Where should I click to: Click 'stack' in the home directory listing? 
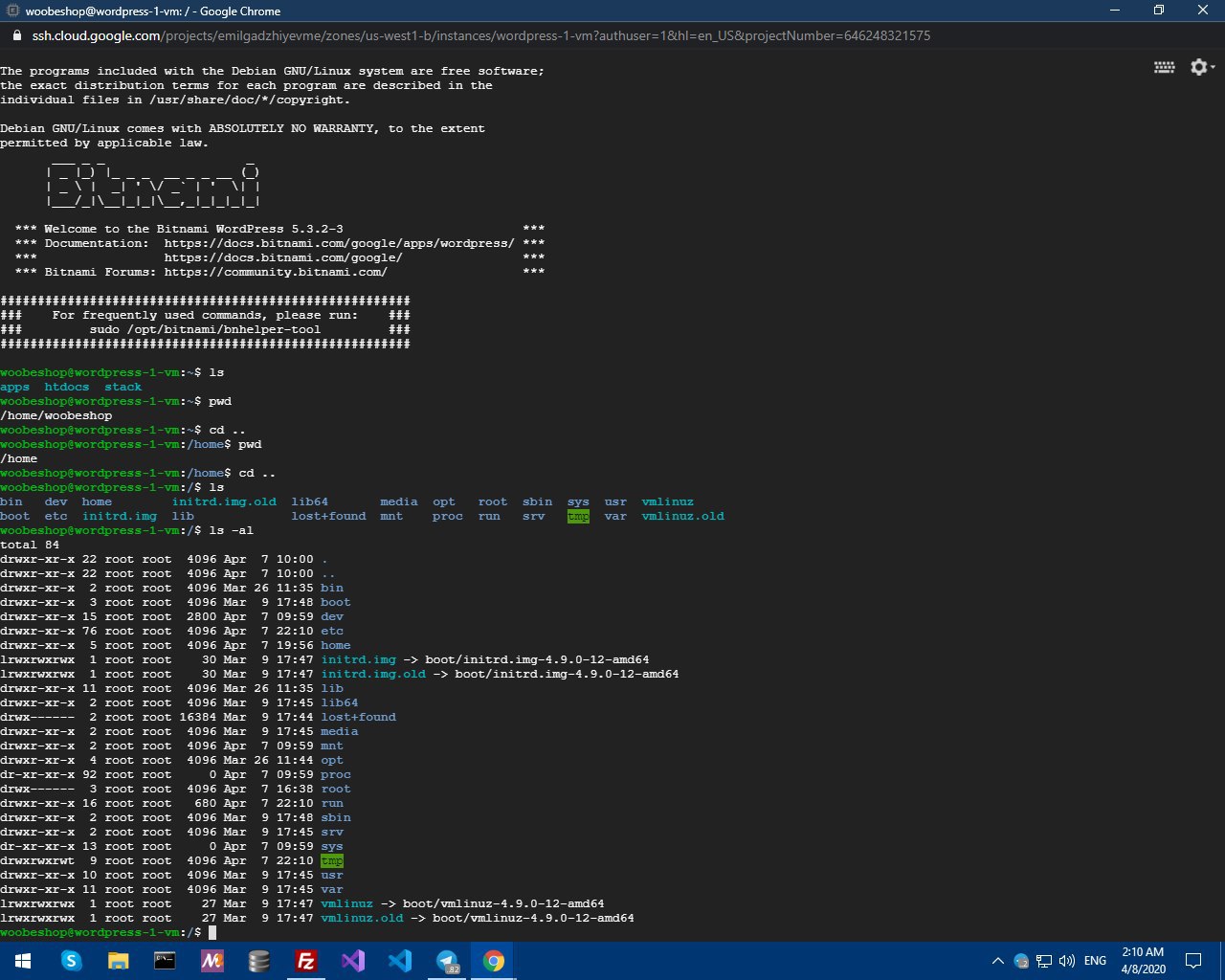(x=123, y=387)
